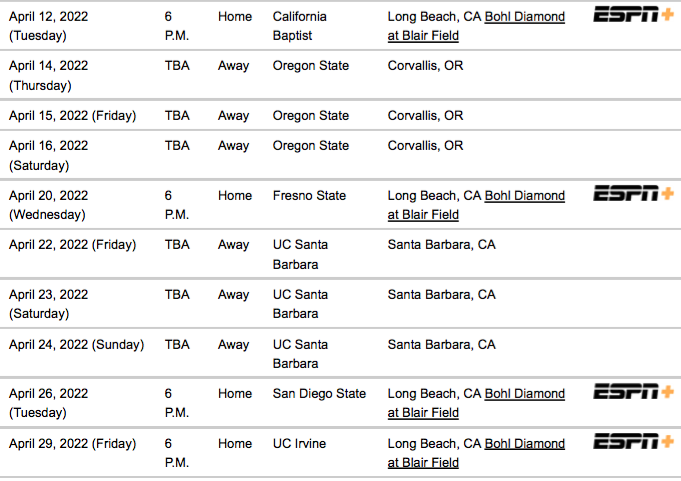Image resolution: width=681 pixels, height=481 pixels.
Task: Click ESPN+ logo for California Baptist game
Action: [634, 14]
